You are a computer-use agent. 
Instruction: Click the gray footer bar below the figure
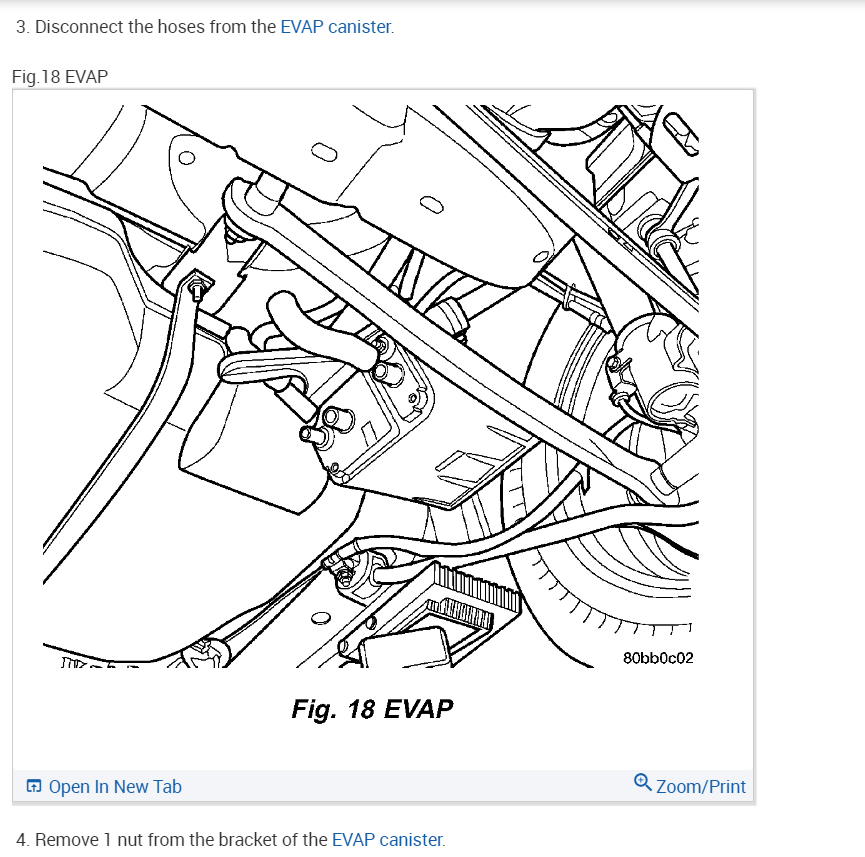(x=383, y=786)
